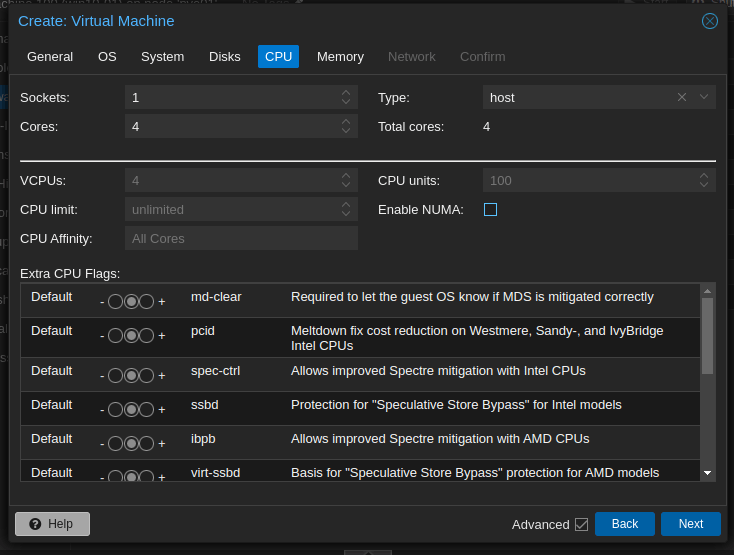The width and height of the screenshot is (734, 555).
Task: Toggle the Advanced checkbox
Action: 581,524
